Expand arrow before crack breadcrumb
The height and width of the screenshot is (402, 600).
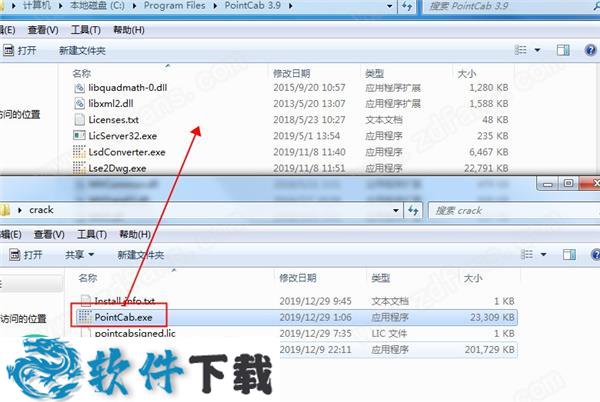(x=20, y=210)
